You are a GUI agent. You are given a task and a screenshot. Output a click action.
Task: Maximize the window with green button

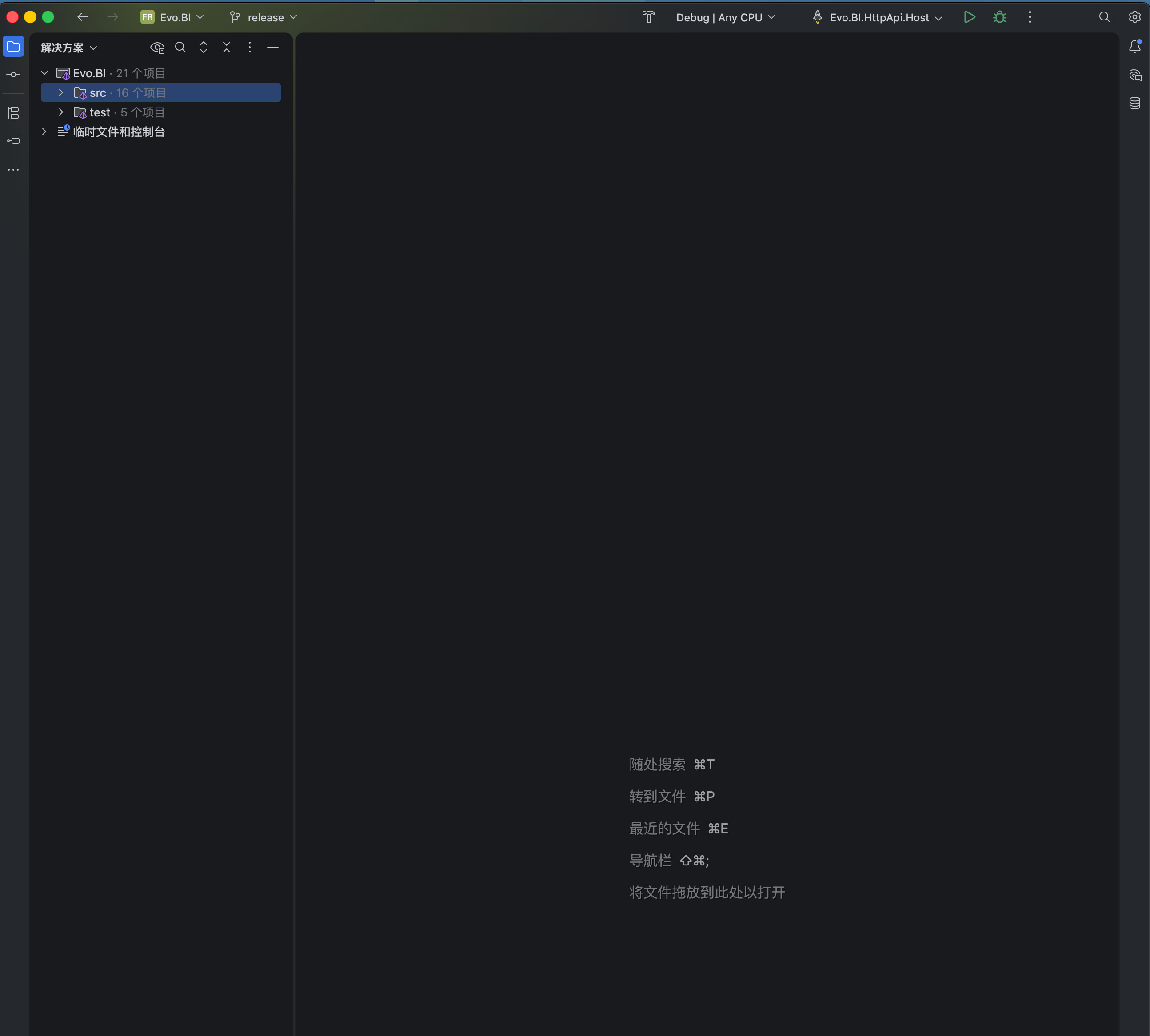(x=48, y=17)
